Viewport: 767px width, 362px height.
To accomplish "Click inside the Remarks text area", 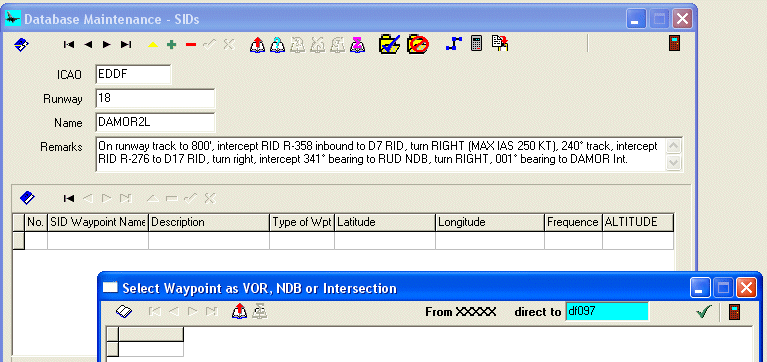I will [x=382, y=154].
